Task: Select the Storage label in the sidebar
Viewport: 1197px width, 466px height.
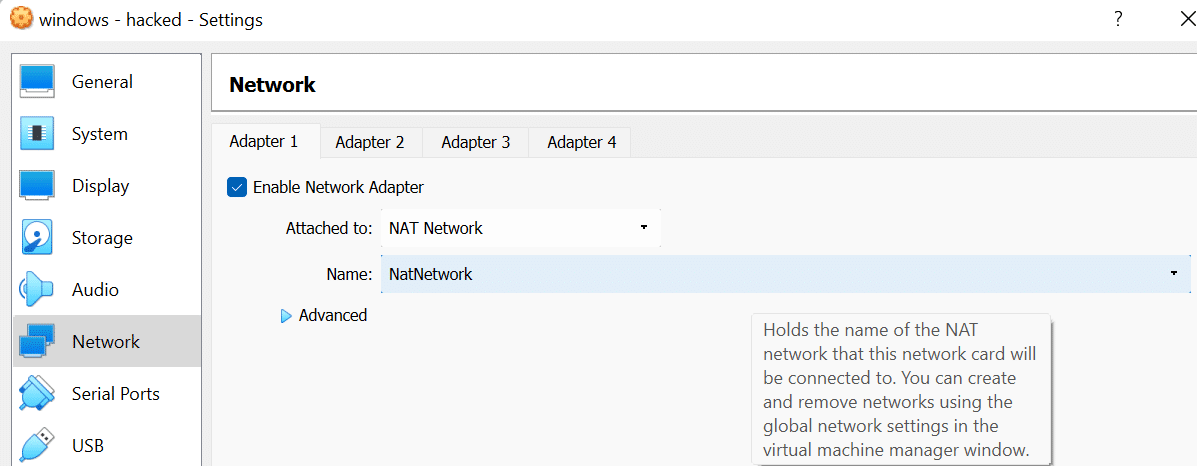Action: pos(102,238)
